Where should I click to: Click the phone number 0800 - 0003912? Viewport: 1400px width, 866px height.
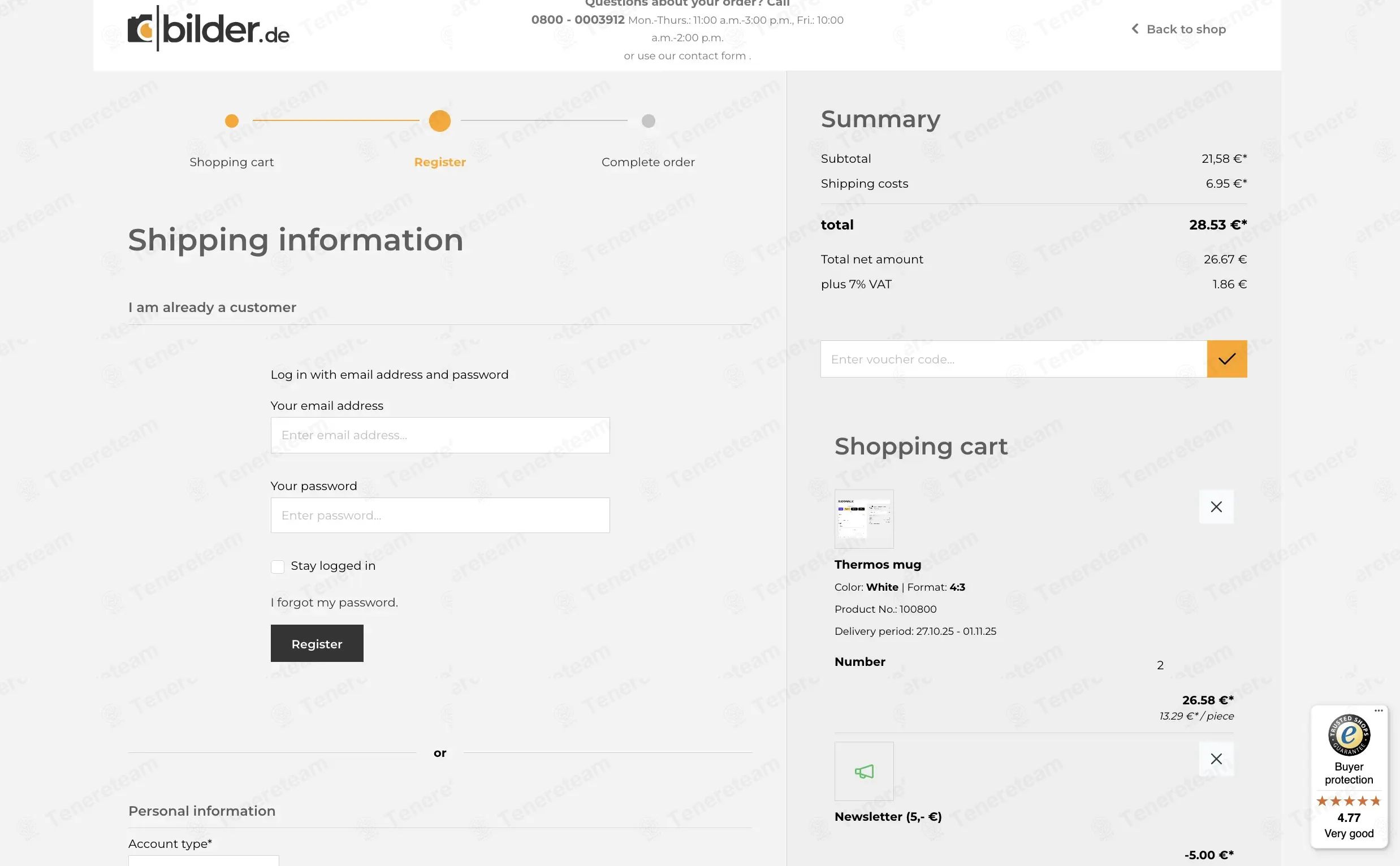pyautogui.click(x=577, y=19)
